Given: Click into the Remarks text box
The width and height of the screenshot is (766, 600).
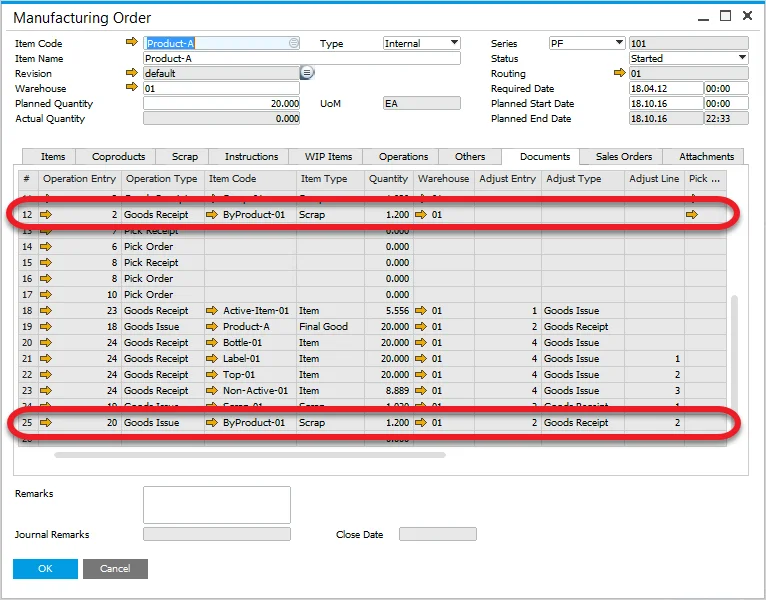Looking at the screenshot, I should (216, 505).
